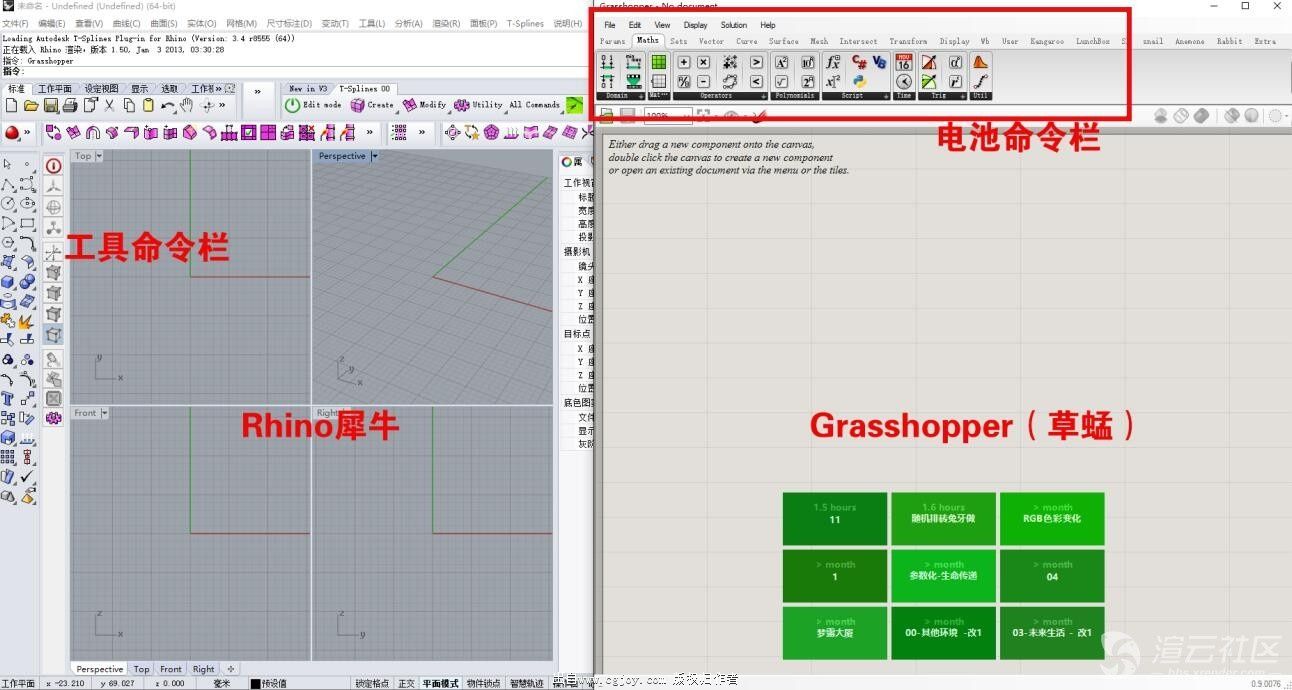Open the RGB色彩变化 recent file tile
Image resolution: width=1292 pixels, height=690 pixels.
point(1052,519)
